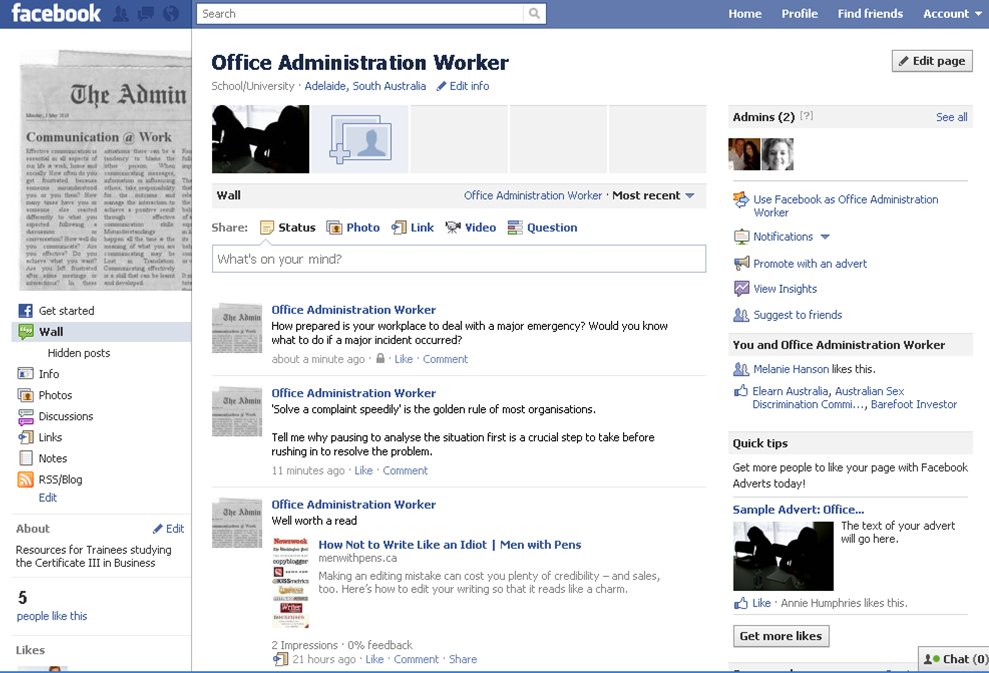
Task: Like the post from about a minute ago
Action: tap(404, 359)
